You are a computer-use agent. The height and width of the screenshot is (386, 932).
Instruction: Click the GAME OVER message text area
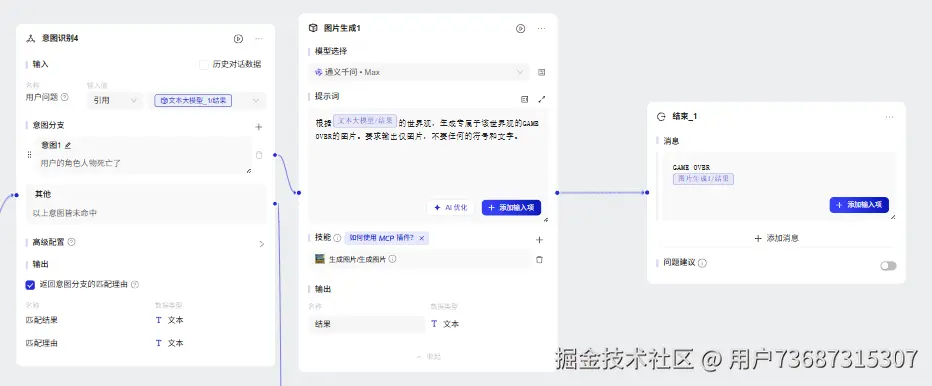click(x=779, y=186)
